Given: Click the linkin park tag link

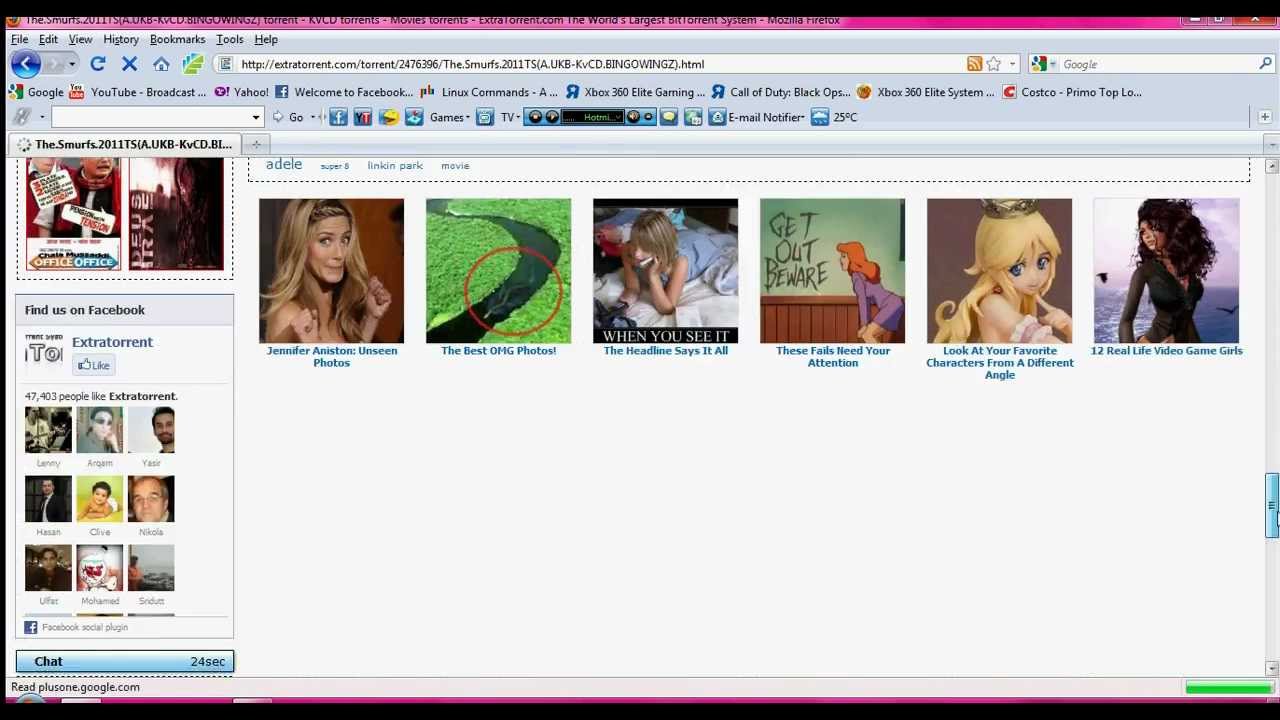Looking at the screenshot, I should [x=395, y=165].
